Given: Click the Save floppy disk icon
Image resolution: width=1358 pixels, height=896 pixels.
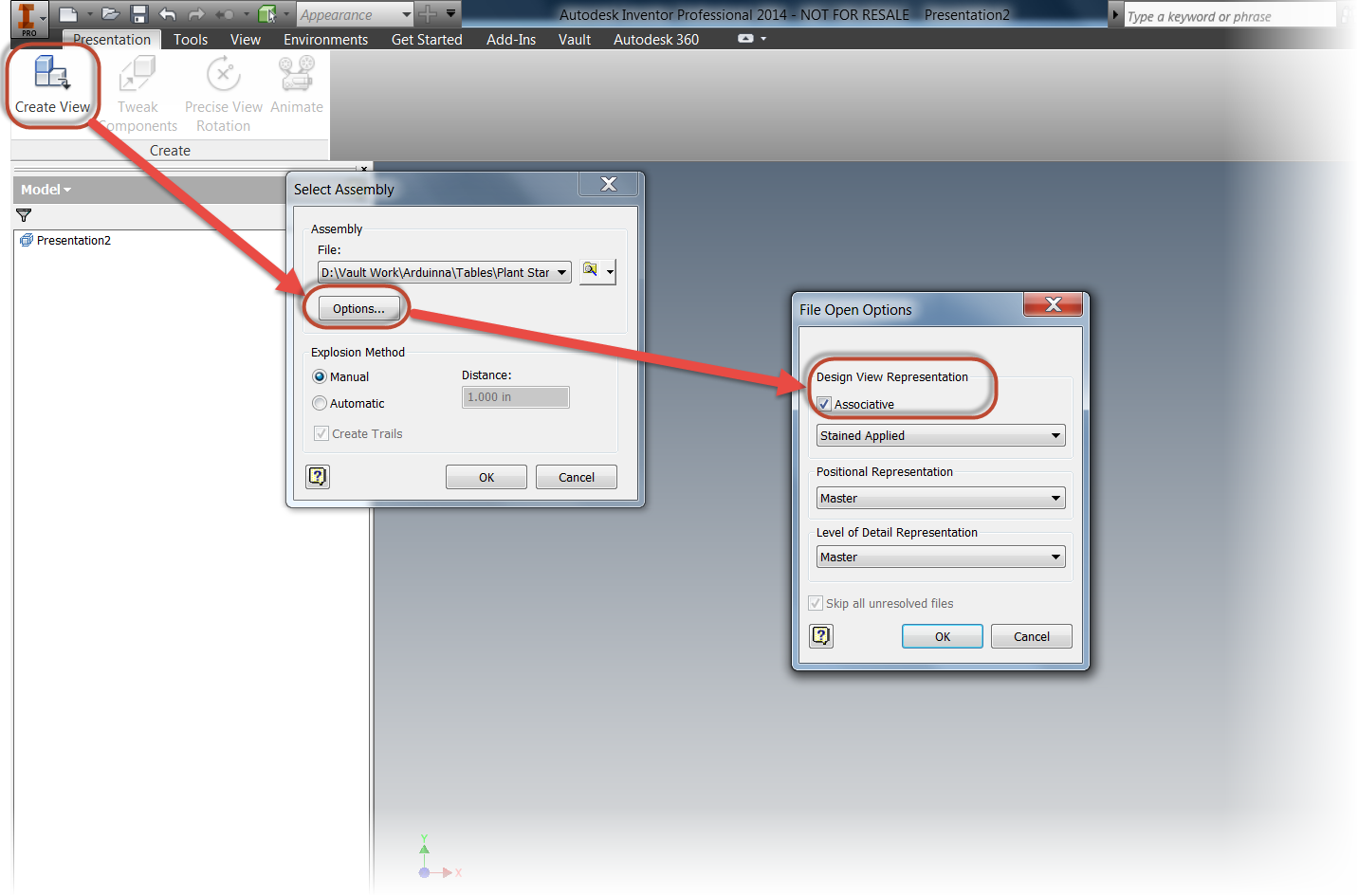Looking at the screenshot, I should tap(139, 14).
